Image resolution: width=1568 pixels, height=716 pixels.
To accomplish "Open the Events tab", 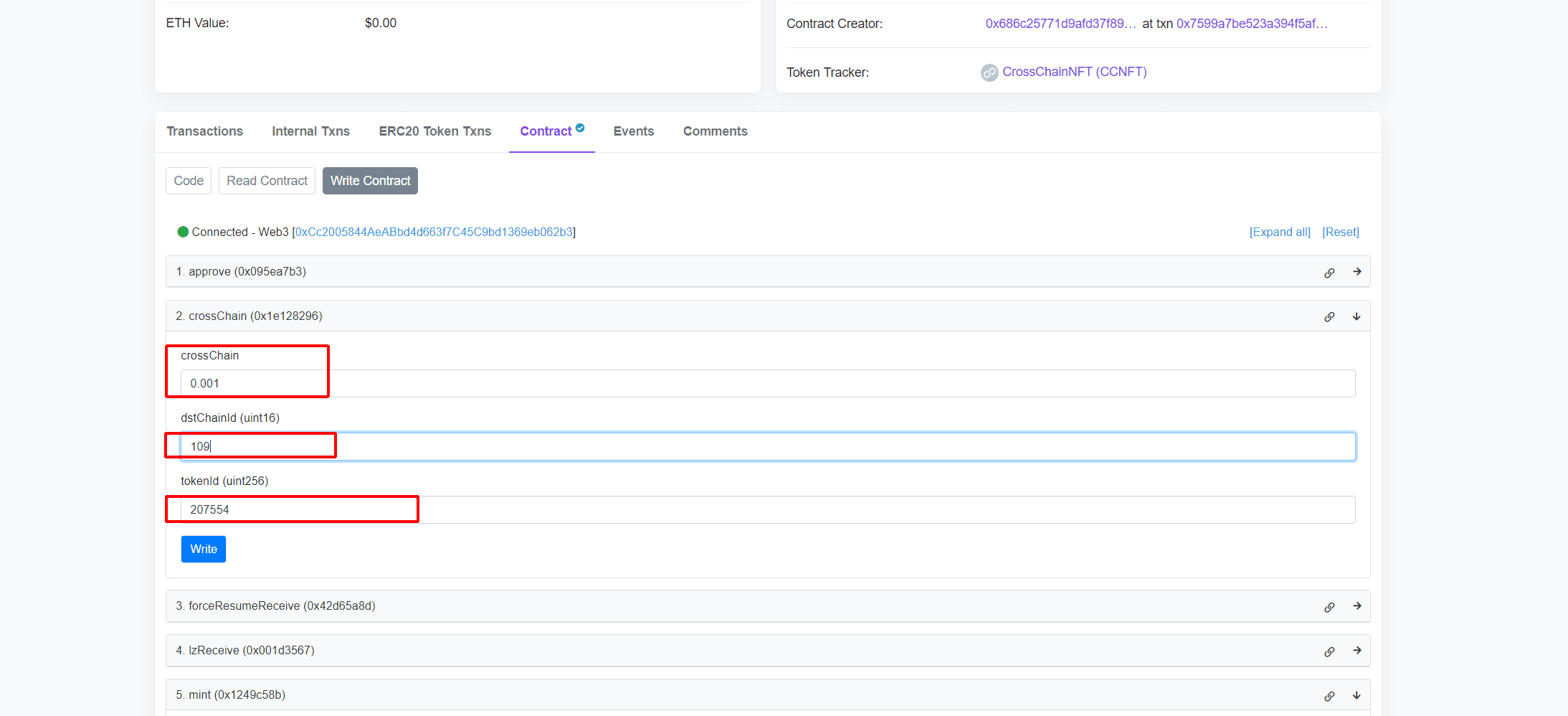I will pos(634,131).
